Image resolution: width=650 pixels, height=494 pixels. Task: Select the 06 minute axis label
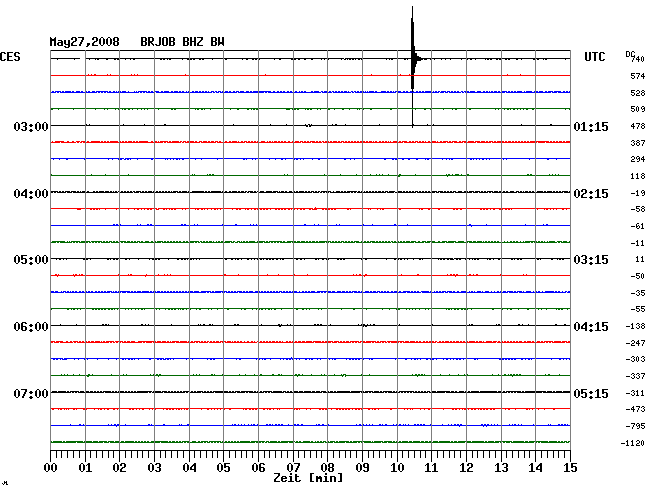point(258,468)
